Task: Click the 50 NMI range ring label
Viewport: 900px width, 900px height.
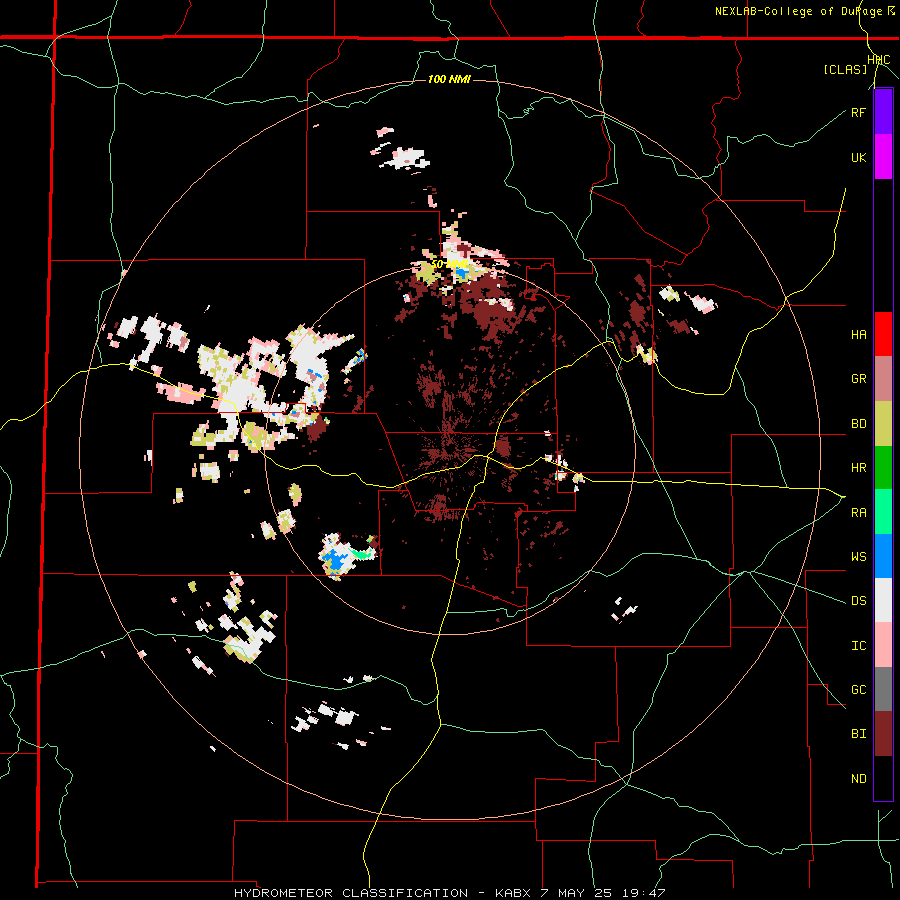Action: [448, 264]
